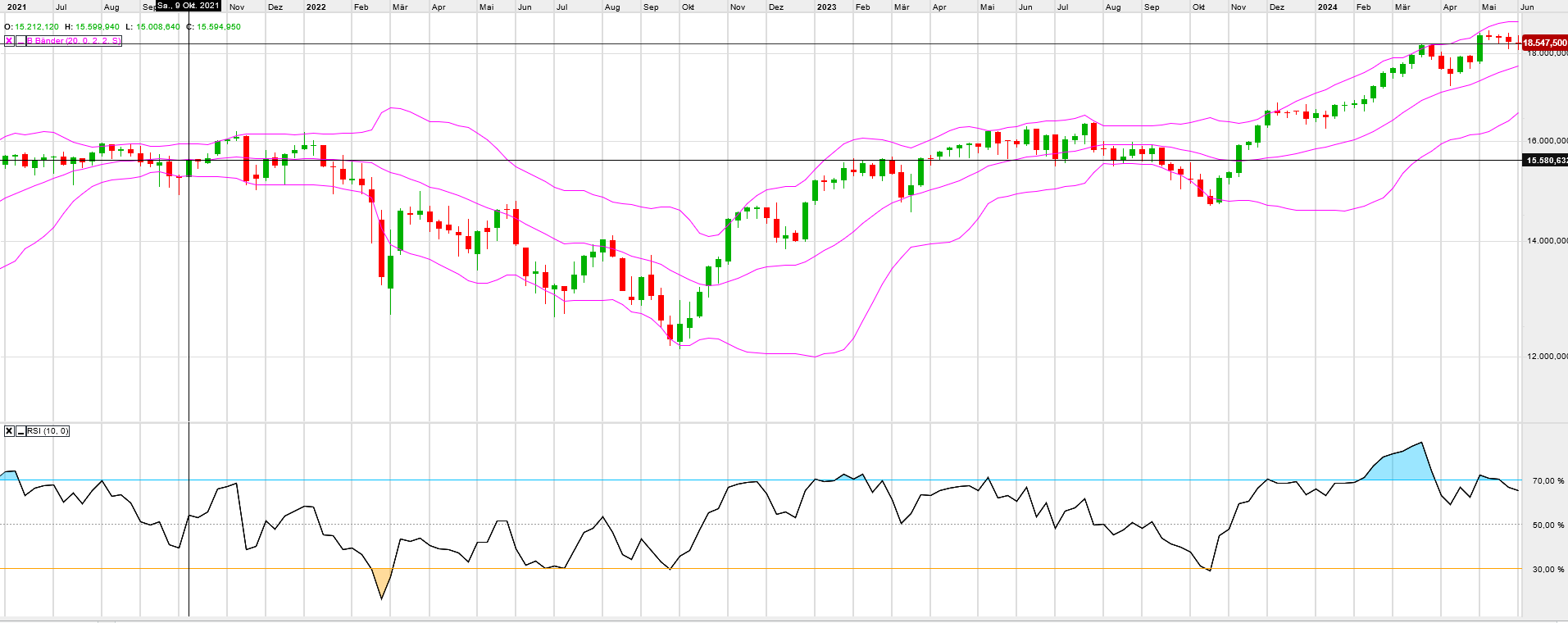This screenshot has width=1568, height=623.
Task: Click the low price value 15.008,640
Action: (157, 27)
